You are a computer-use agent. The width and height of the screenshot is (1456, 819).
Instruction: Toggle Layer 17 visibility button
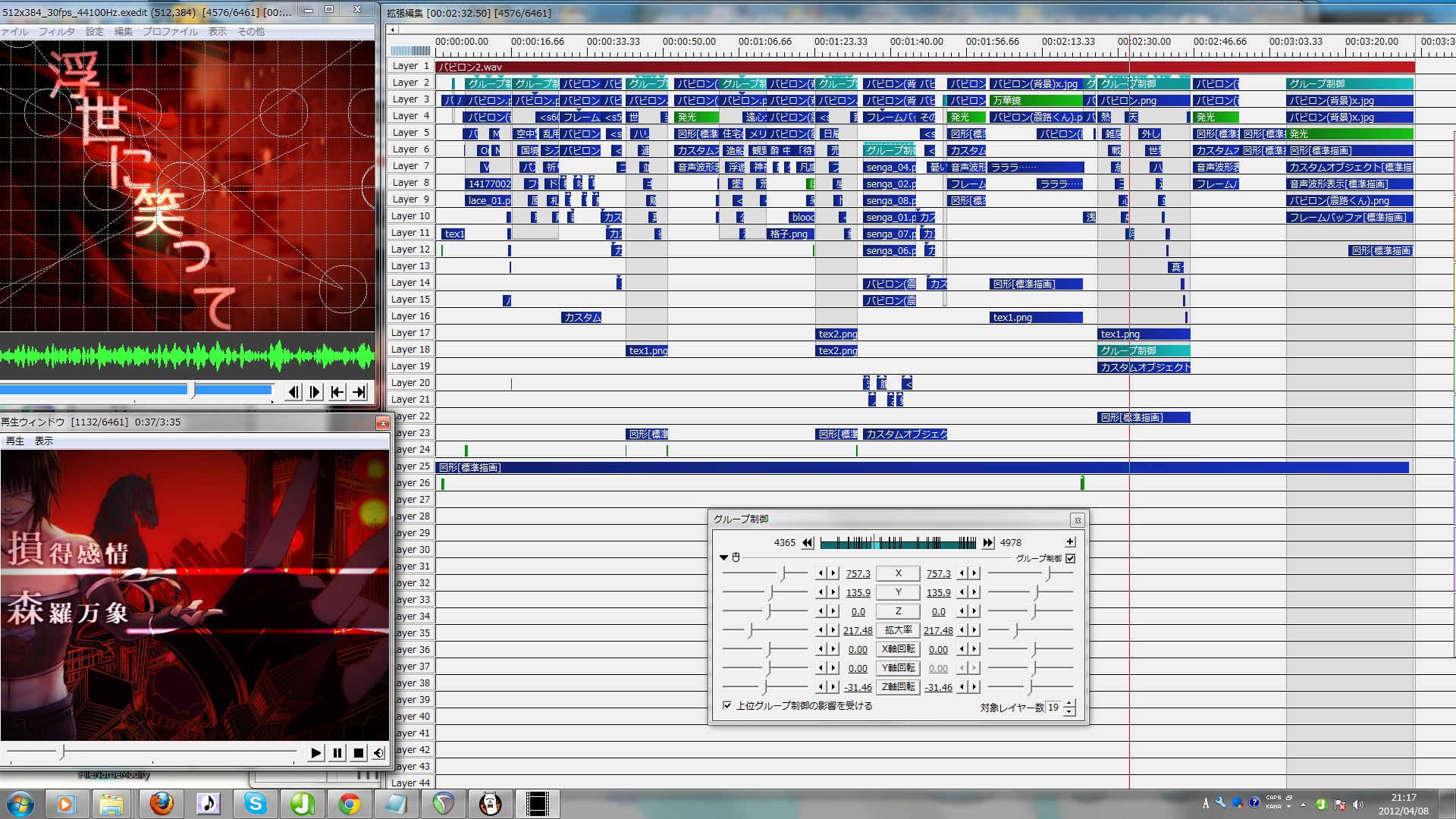[x=410, y=333]
